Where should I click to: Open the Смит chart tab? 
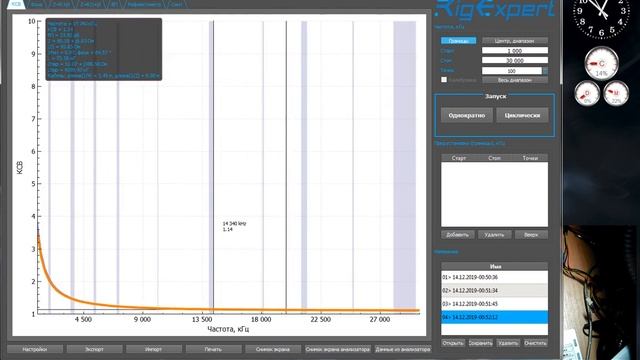(176, 4)
